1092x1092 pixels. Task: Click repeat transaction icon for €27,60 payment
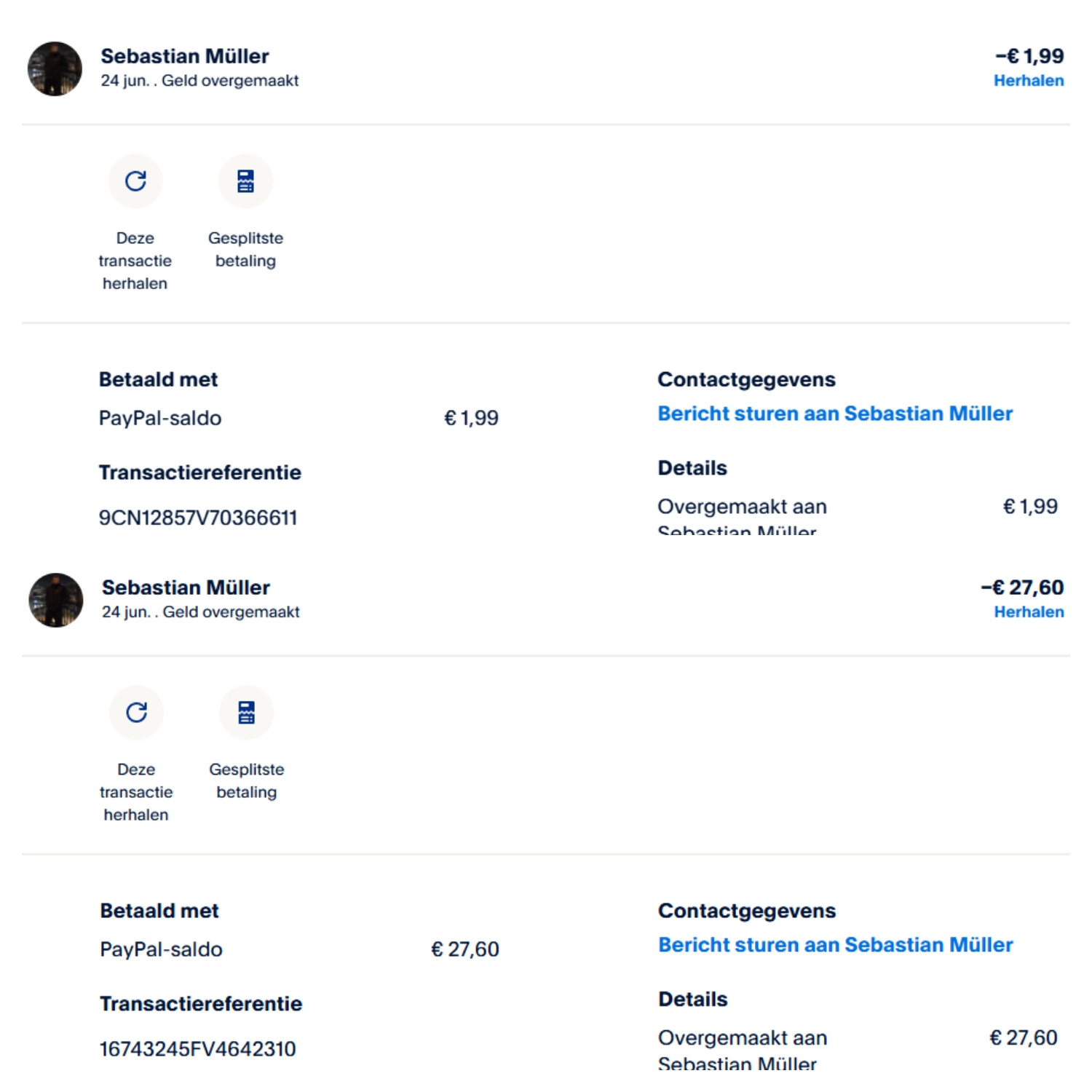(137, 712)
